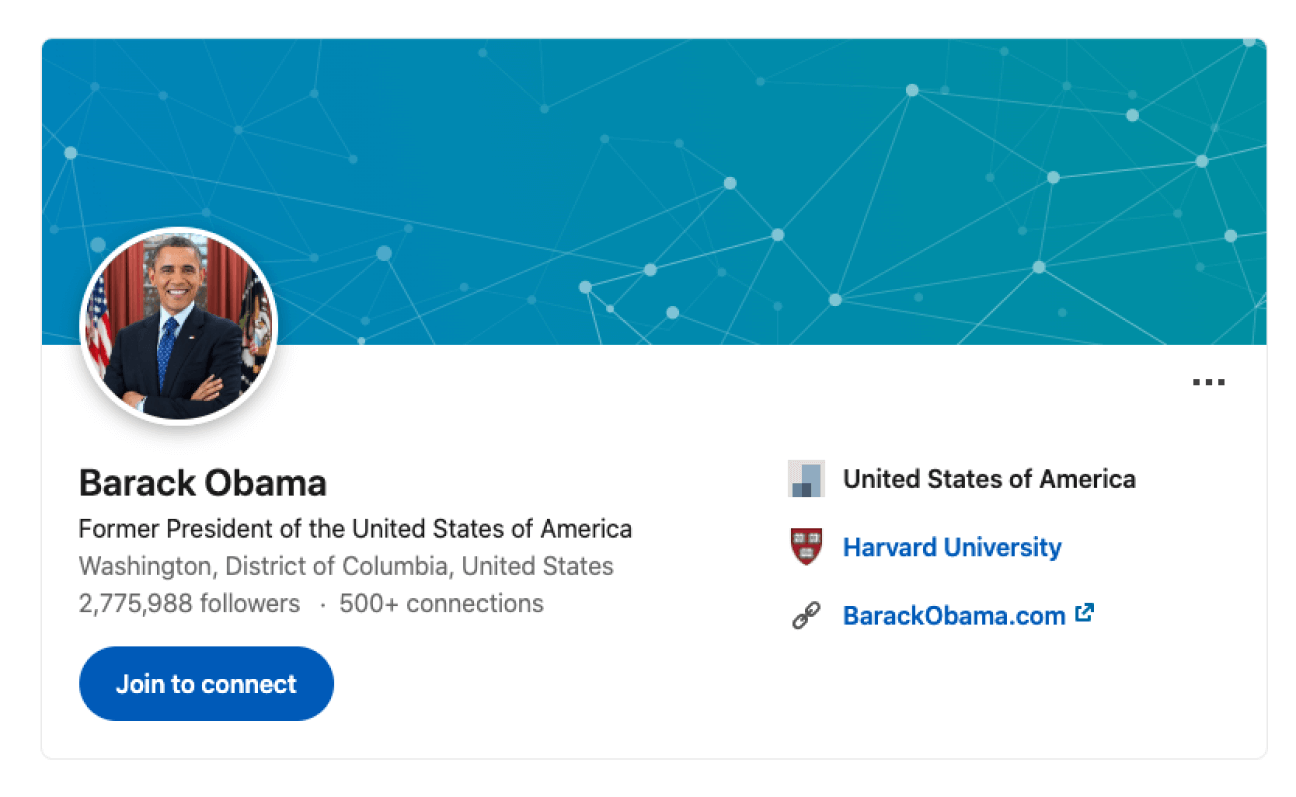The image size is (1296, 797).
Task: Click the chain link icon
Action: point(806,616)
